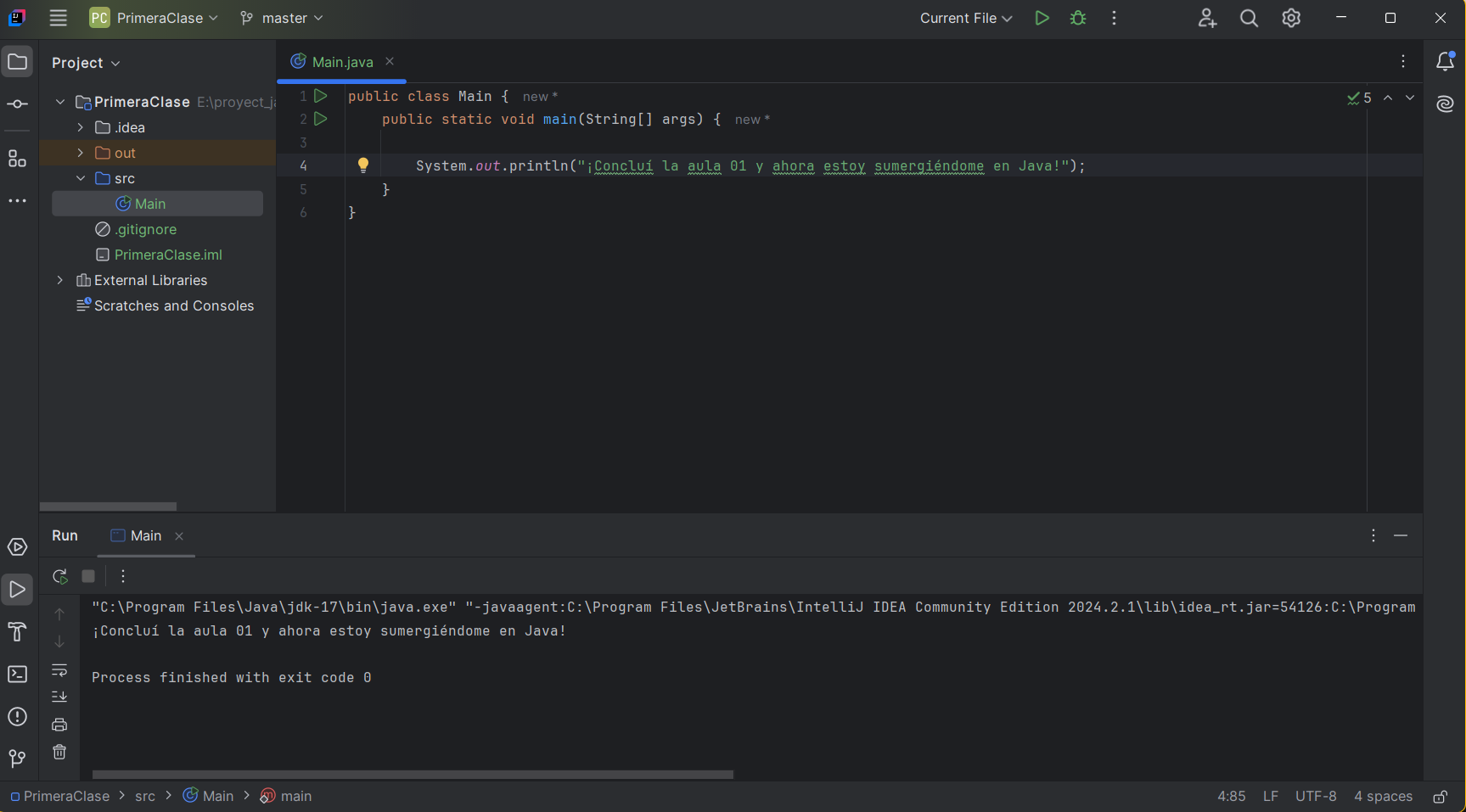Rerun the Main program
Image resolution: width=1466 pixels, height=812 pixels.
tap(59, 576)
